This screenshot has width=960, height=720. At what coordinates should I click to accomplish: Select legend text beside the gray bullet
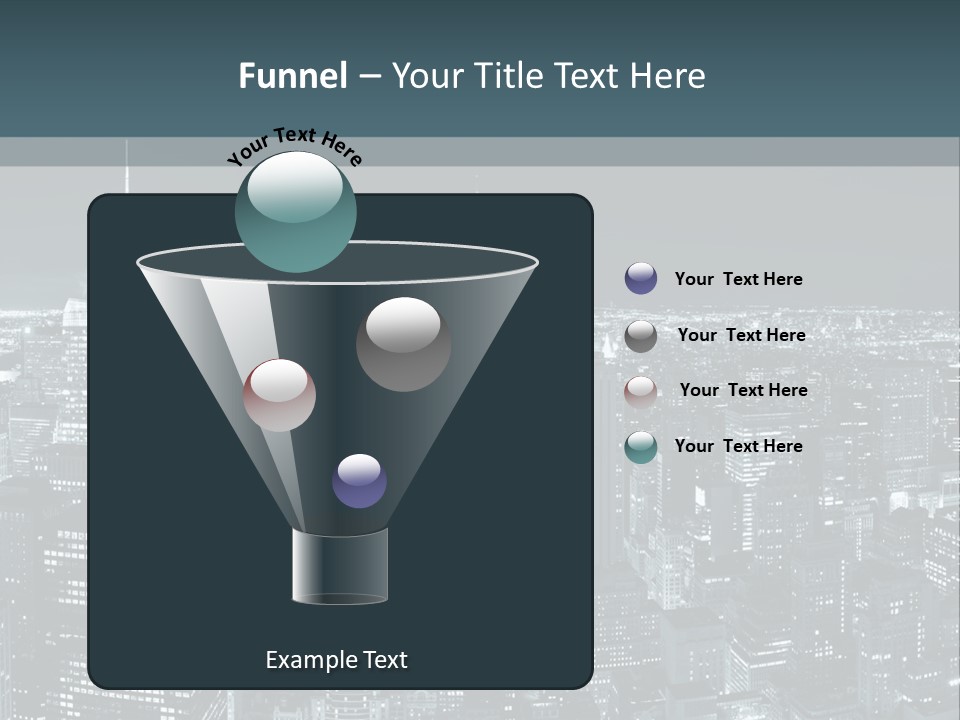741,335
